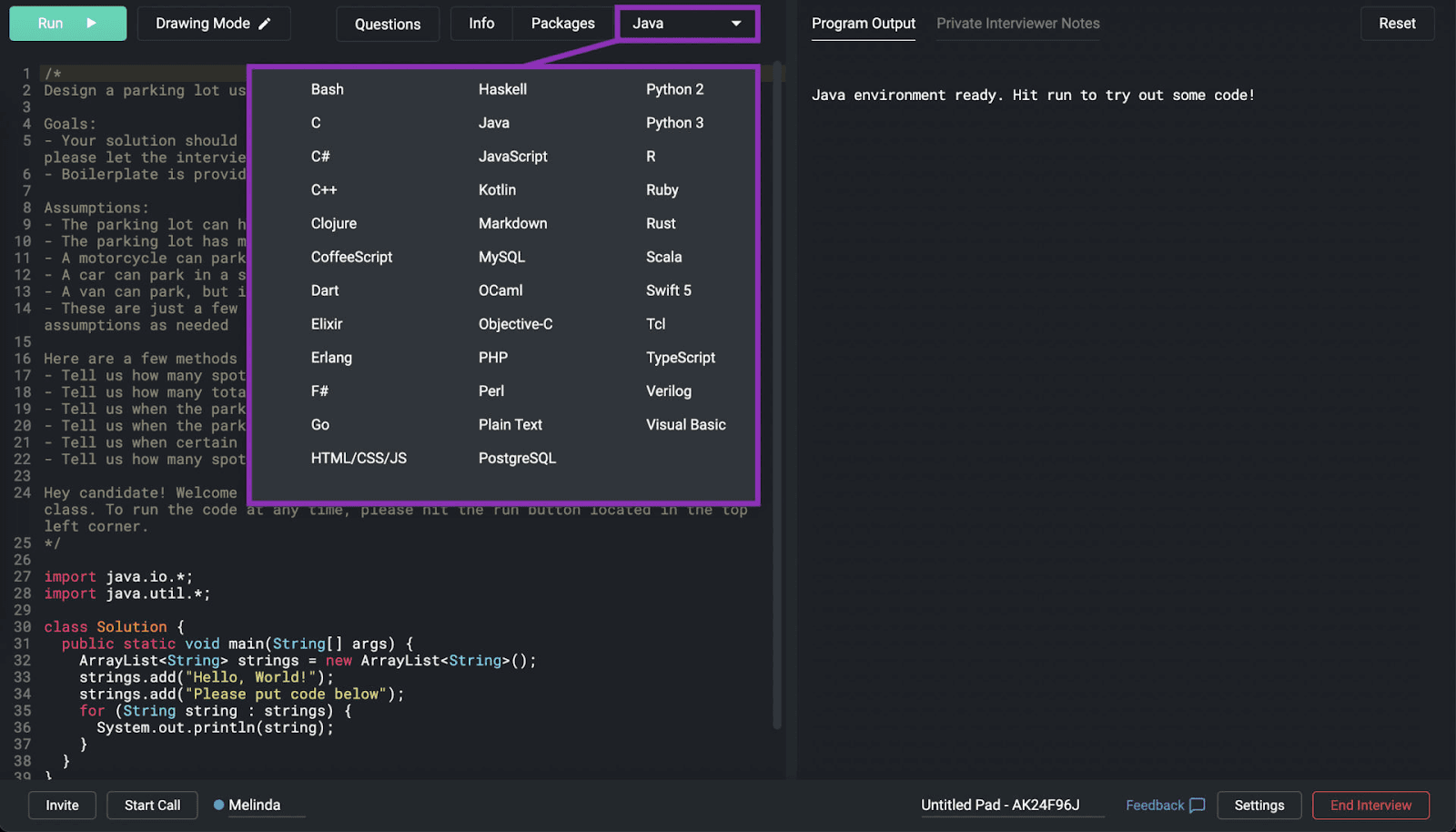Switch to the Private Interviewer Notes tab
The height and width of the screenshot is (832, 1456).
[x=1018, y=24]
